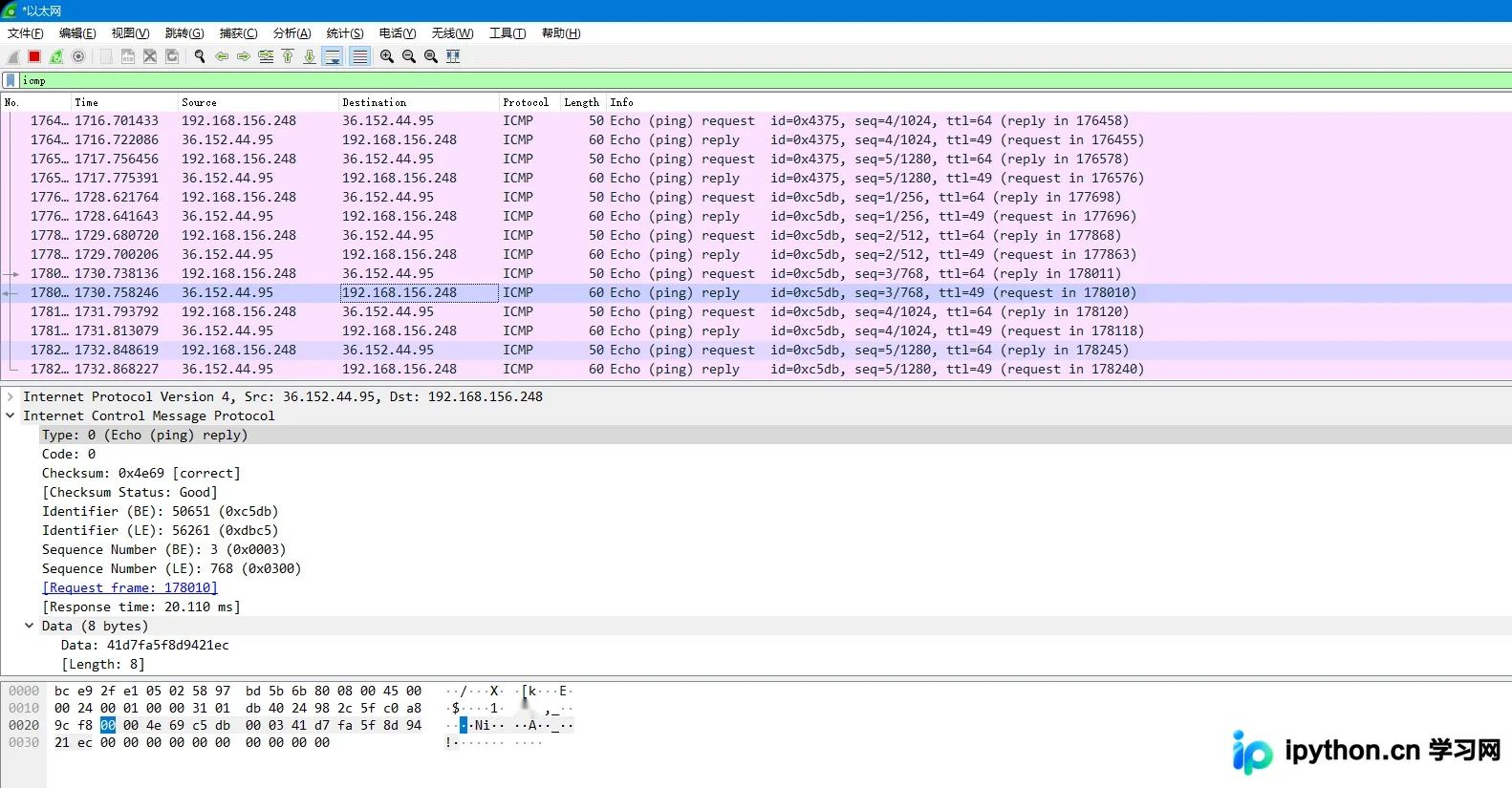Close the capture file via the X icon
1512x788 pixels.
point(150,56)
